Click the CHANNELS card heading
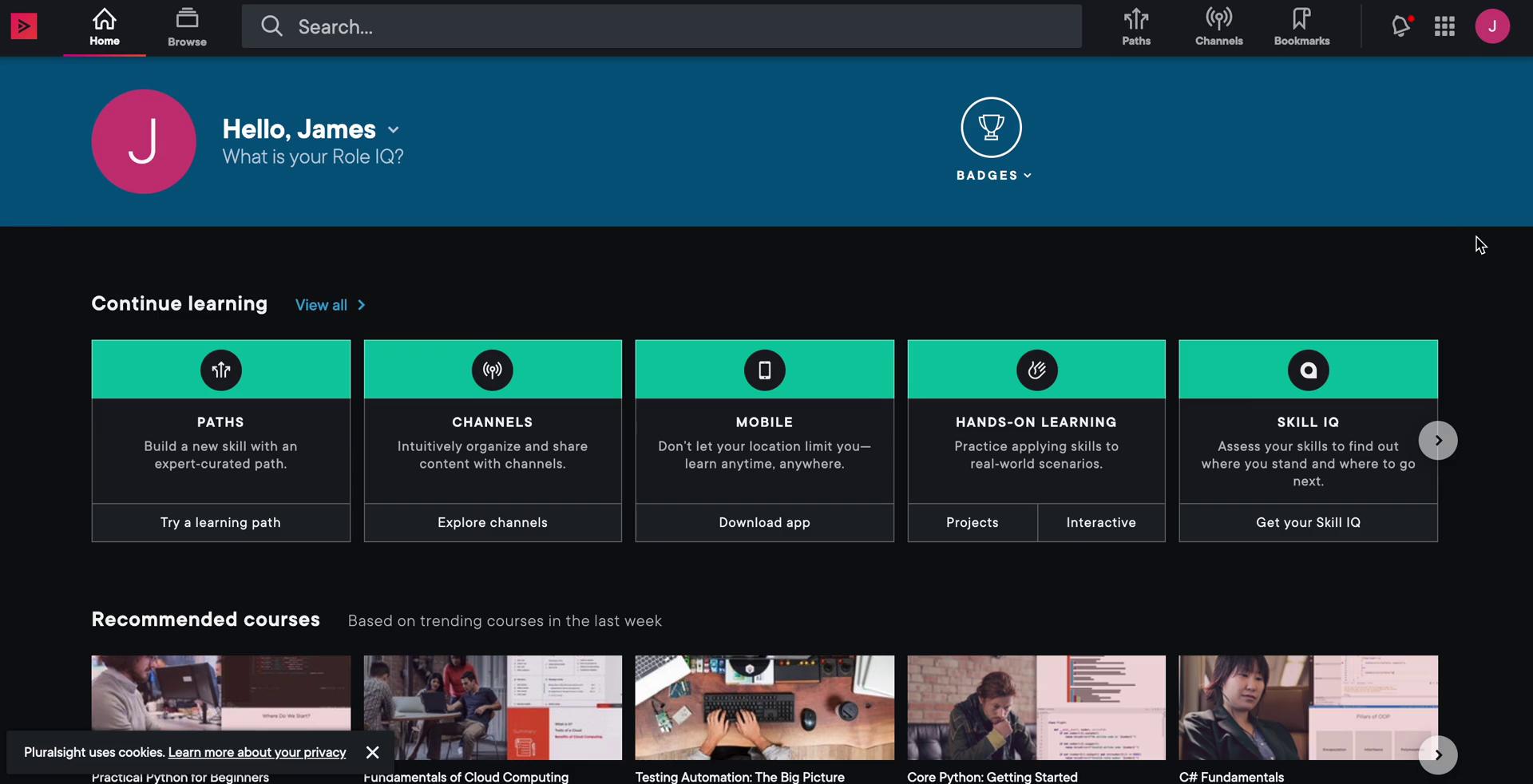Image resolution: width=1533 pixels, height=784 pixels. [493, 422]
